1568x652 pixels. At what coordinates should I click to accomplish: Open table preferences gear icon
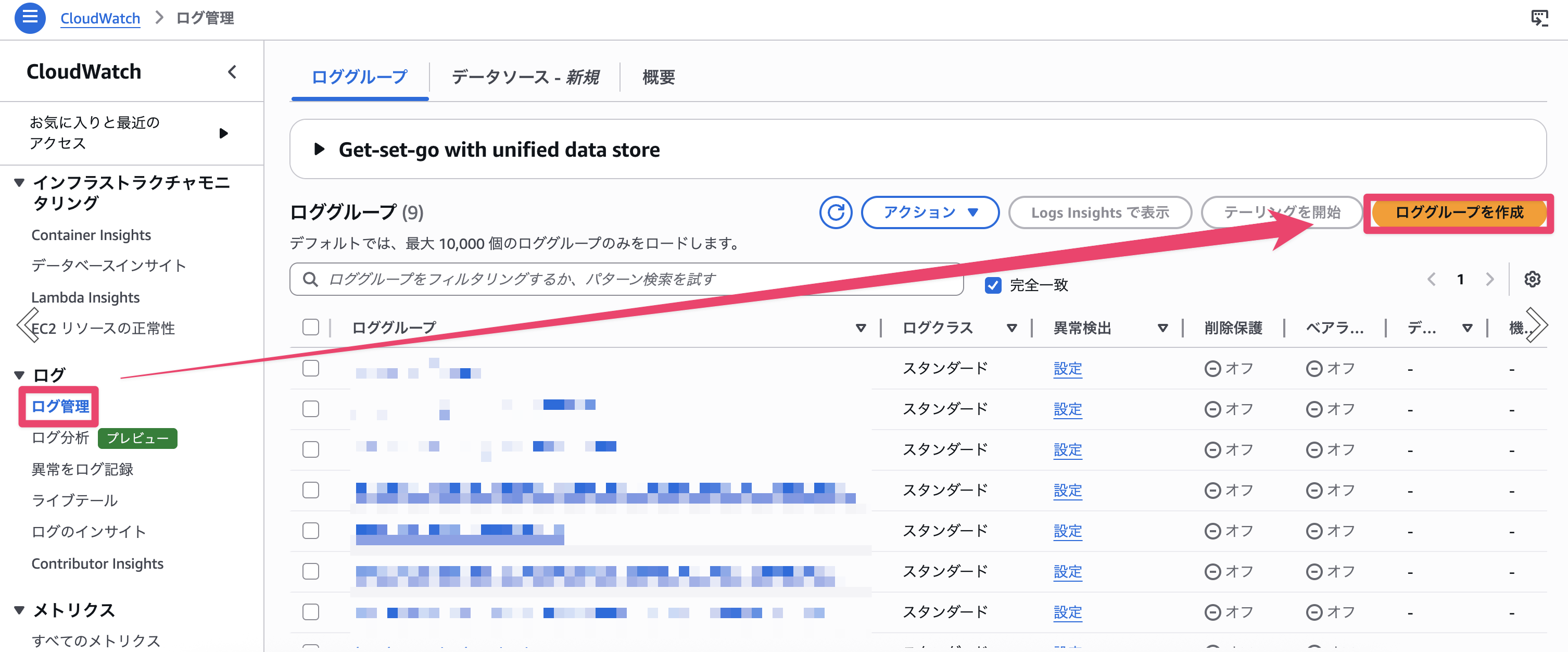[1532, 280]
